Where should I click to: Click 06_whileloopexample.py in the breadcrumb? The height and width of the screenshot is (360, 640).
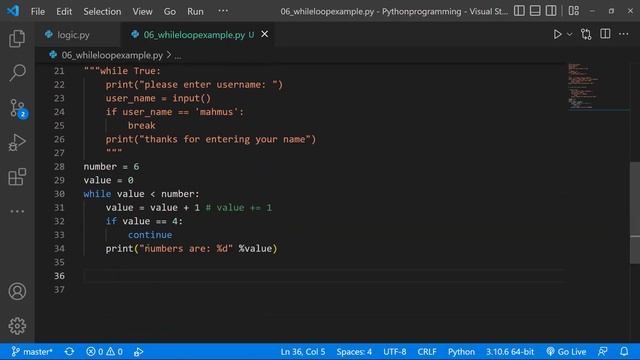112,55
